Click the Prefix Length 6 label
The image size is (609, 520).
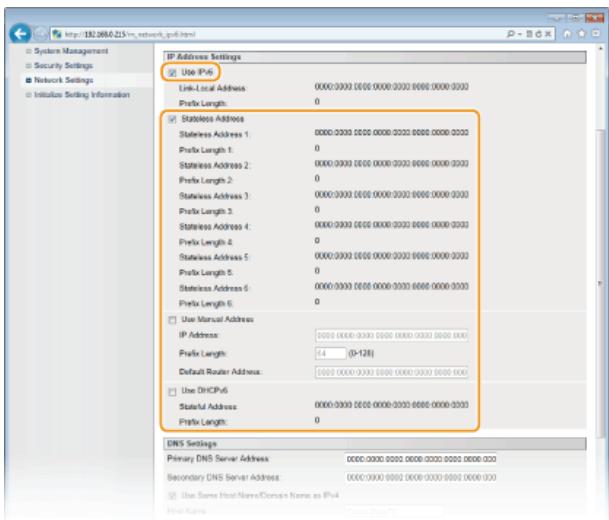point(206,303)
